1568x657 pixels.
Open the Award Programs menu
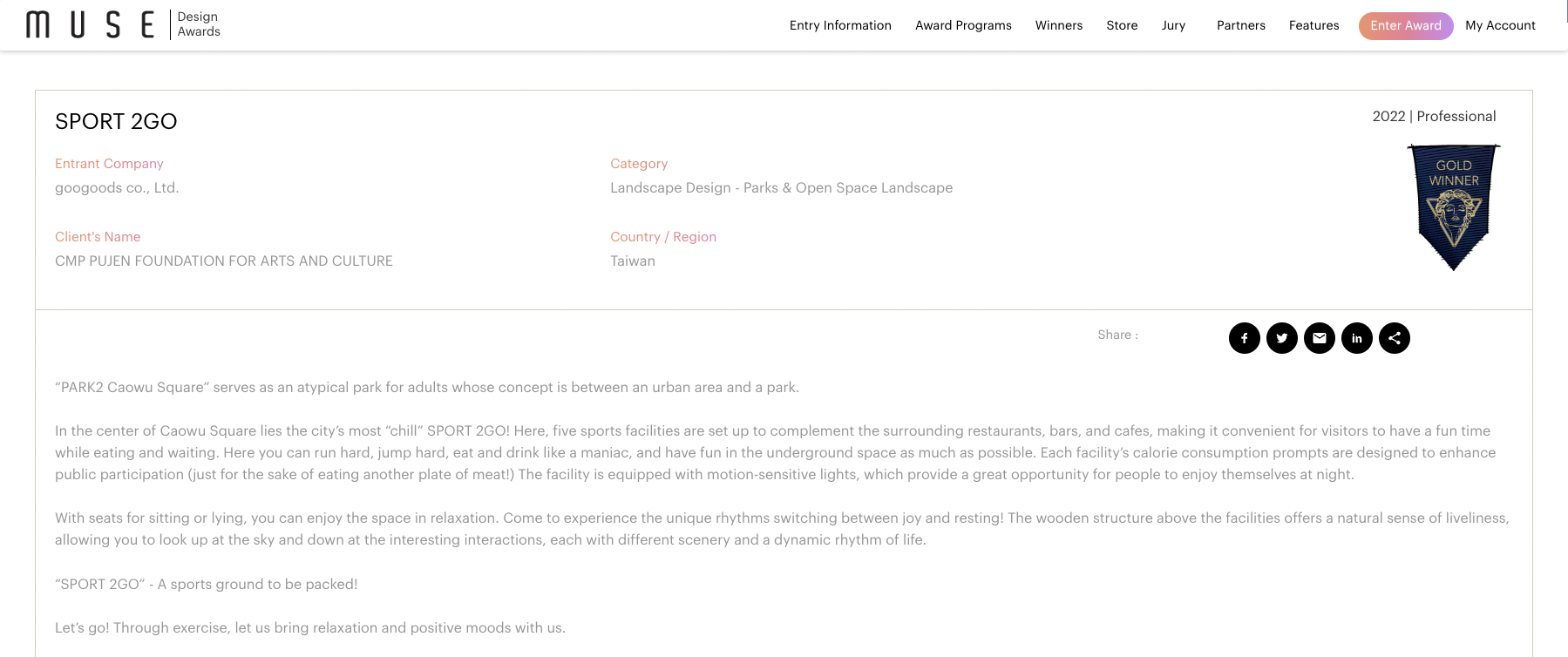pyautogui.click(x=963, y=25)
